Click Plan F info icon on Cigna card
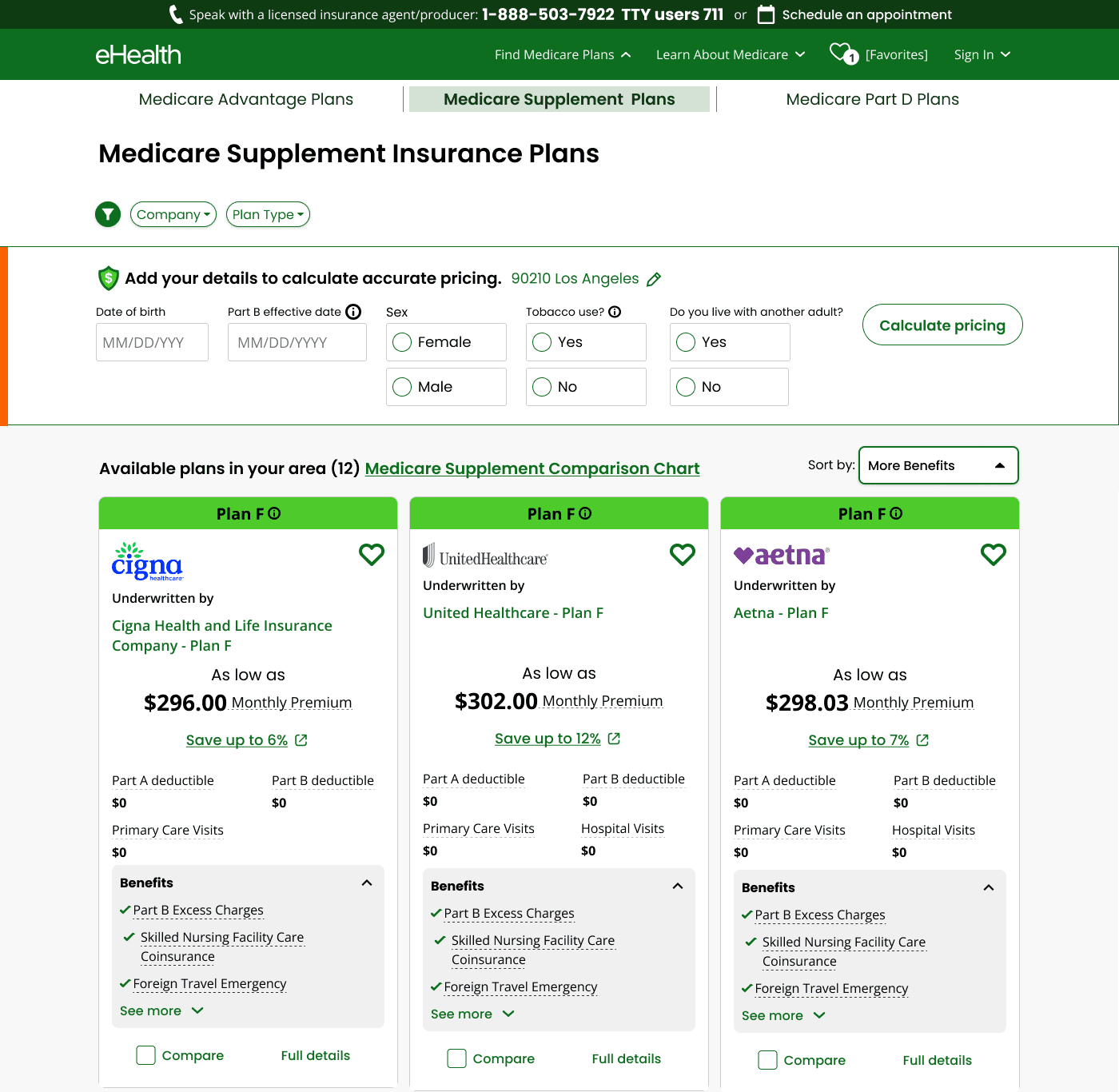This screenshot has height=1092, width=1119. tap(274, 513)
